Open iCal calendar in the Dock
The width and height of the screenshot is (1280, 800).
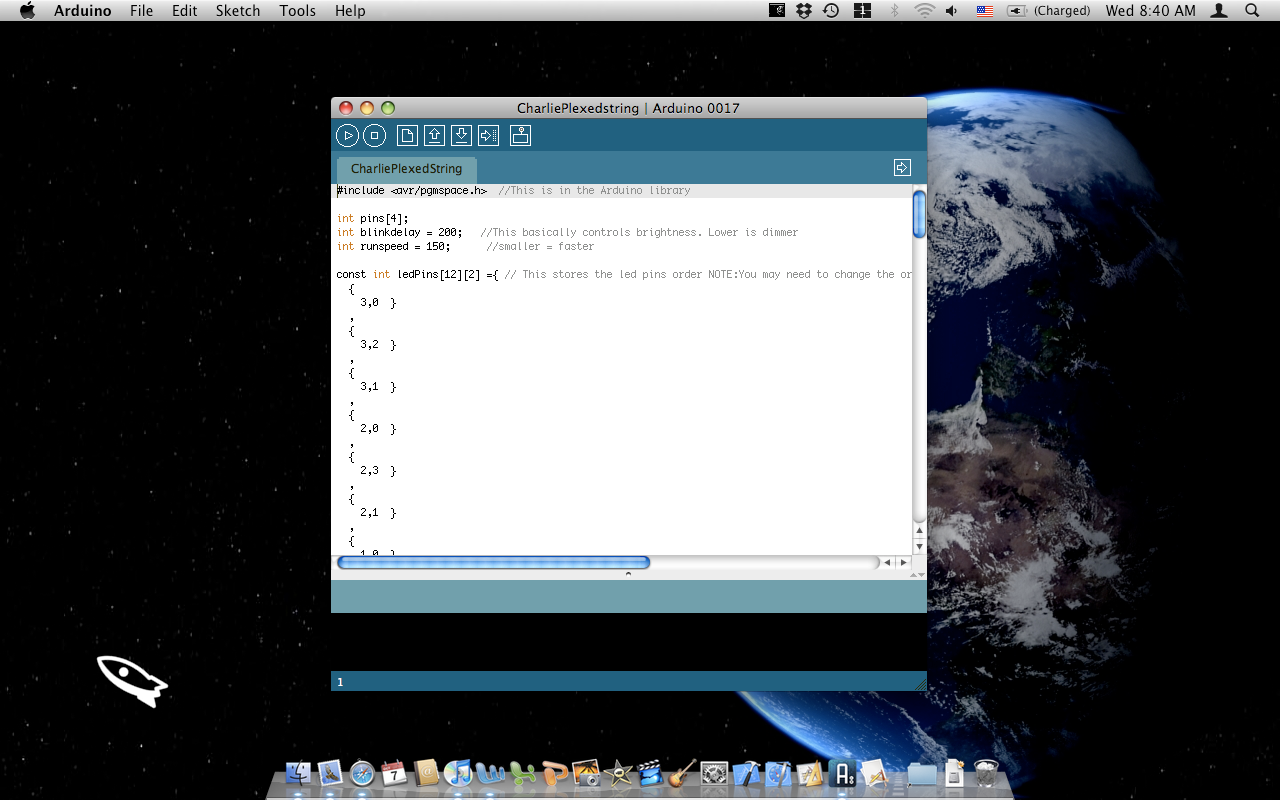(395, 773)
